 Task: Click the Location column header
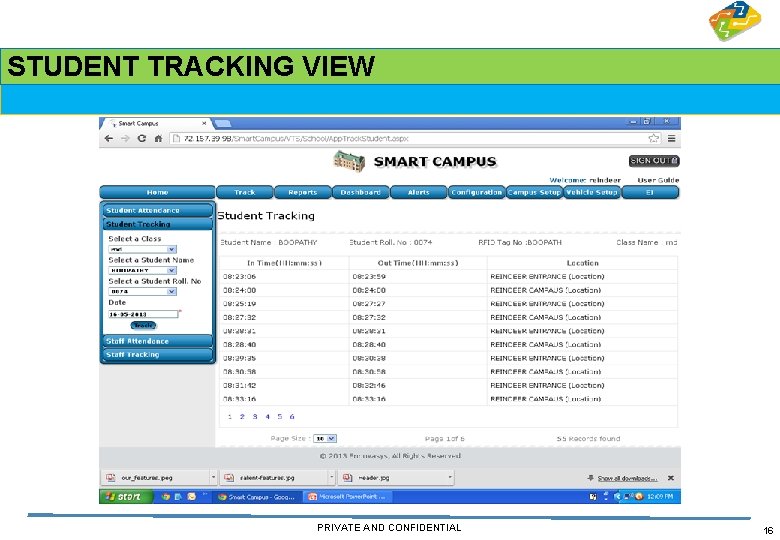tap(583, 263)
